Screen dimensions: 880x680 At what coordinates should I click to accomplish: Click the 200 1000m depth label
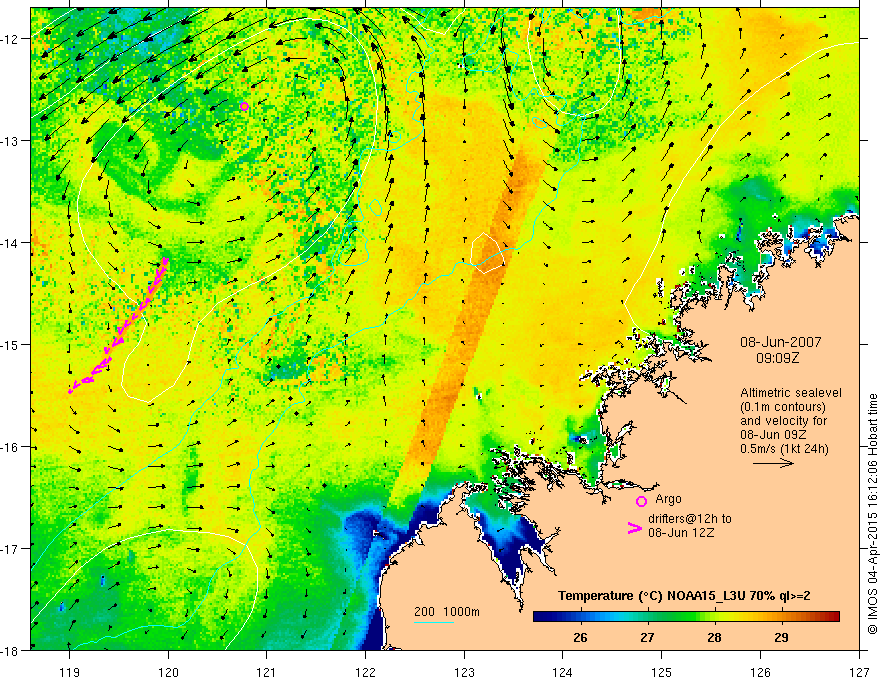coord(447,612)
